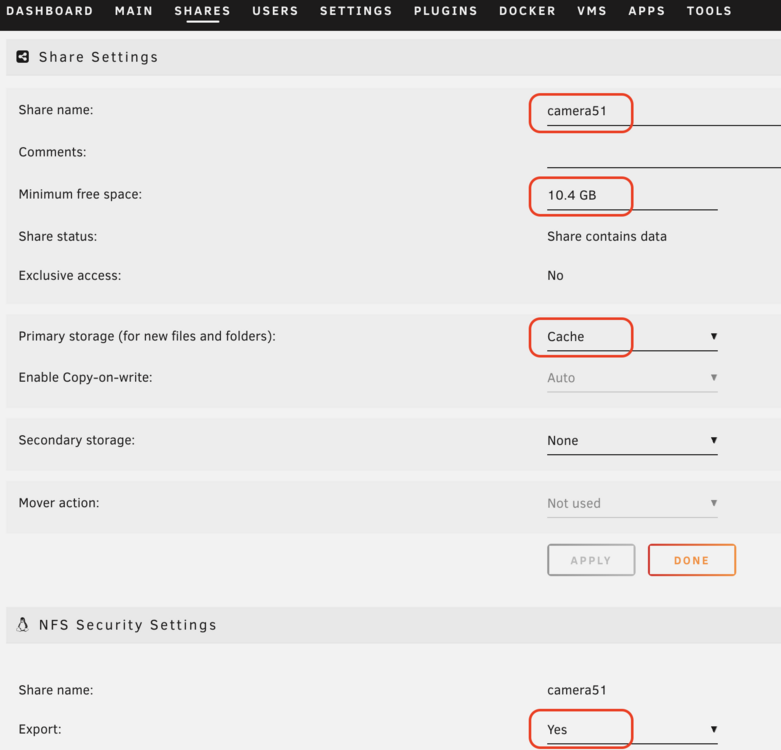Open the Secondary storage dropdown
The width and height of the screenshot is (781, 750).
click(x=632, y=441)
